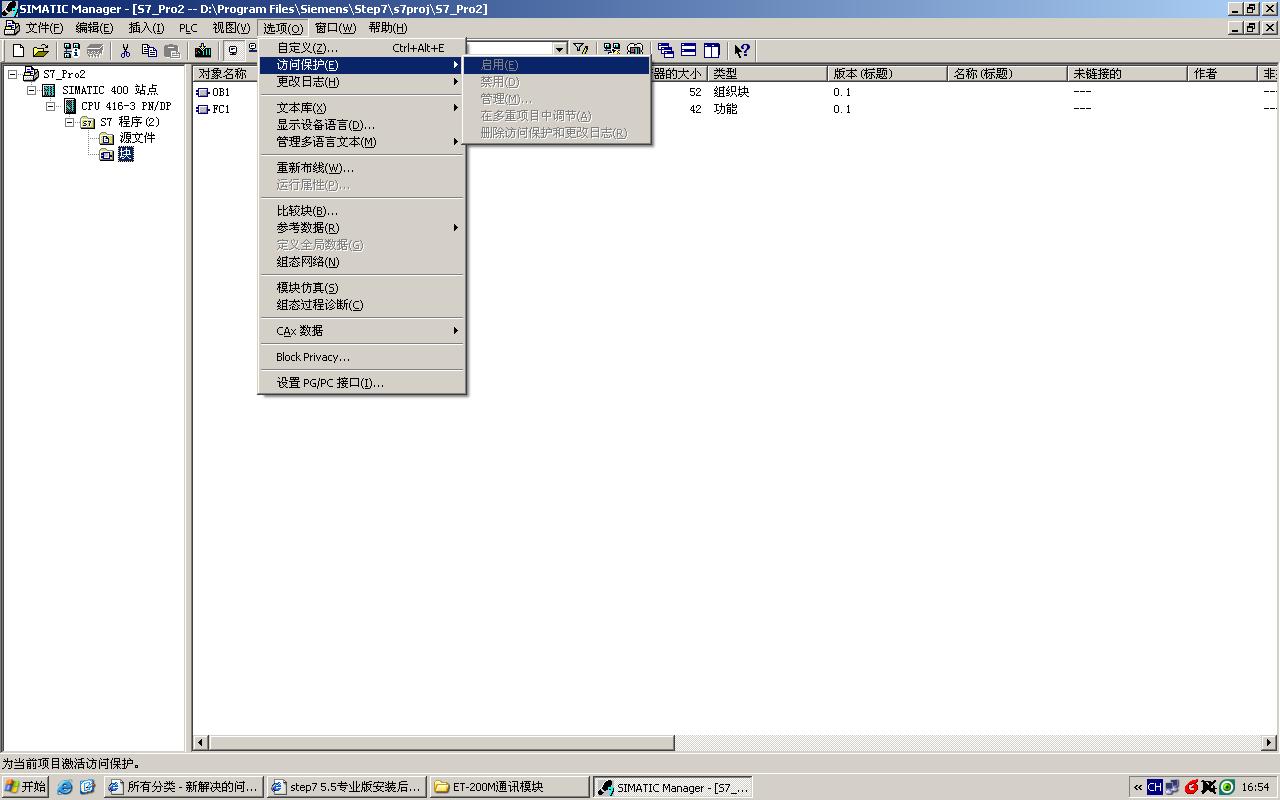Click the S7 程序(2) folder icon
This screenshot has height=800, width=1280.
pyautogui.click(x=88, y=122)
